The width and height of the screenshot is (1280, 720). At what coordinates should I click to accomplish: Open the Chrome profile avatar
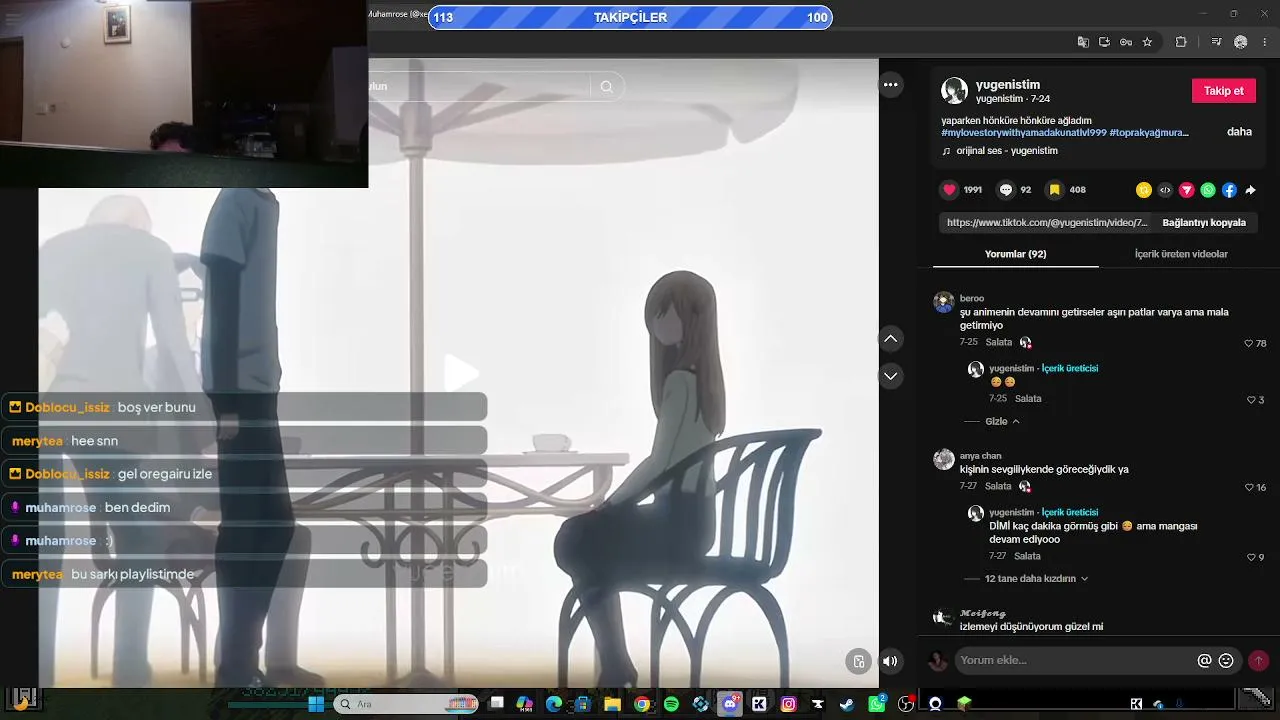pyautogui.click(x=1241, y=42)
